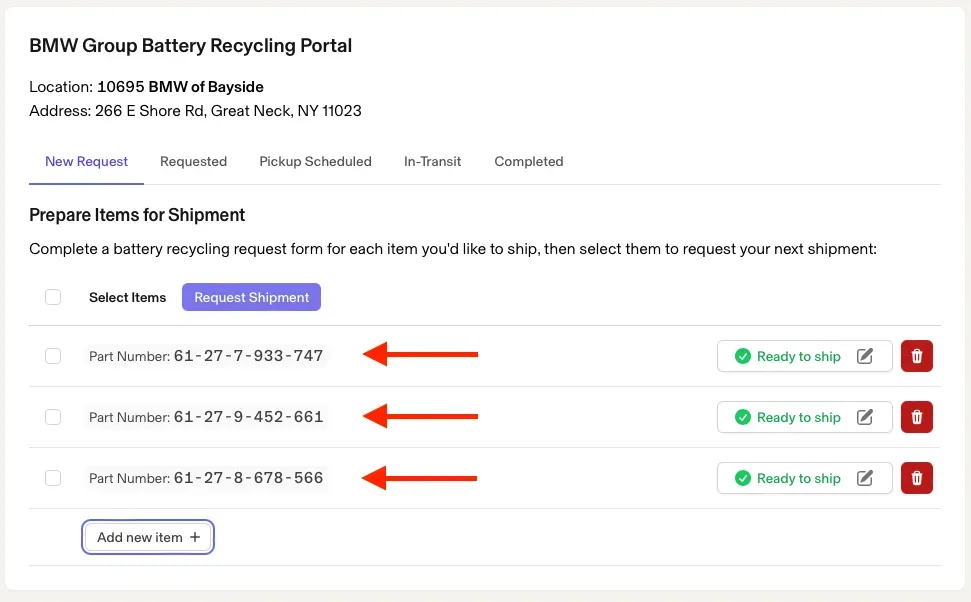Select part number text 61-27-7-933-747
Image resolution: width=971 pixels, height=602 pixels.
pos(248,356)
